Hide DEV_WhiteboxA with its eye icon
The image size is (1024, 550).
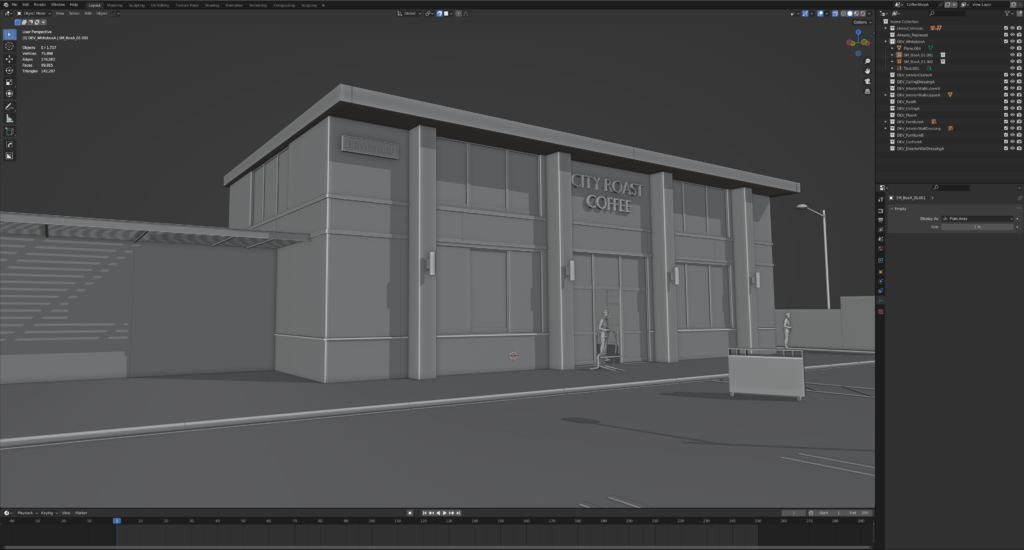[x=1012, y=42]
